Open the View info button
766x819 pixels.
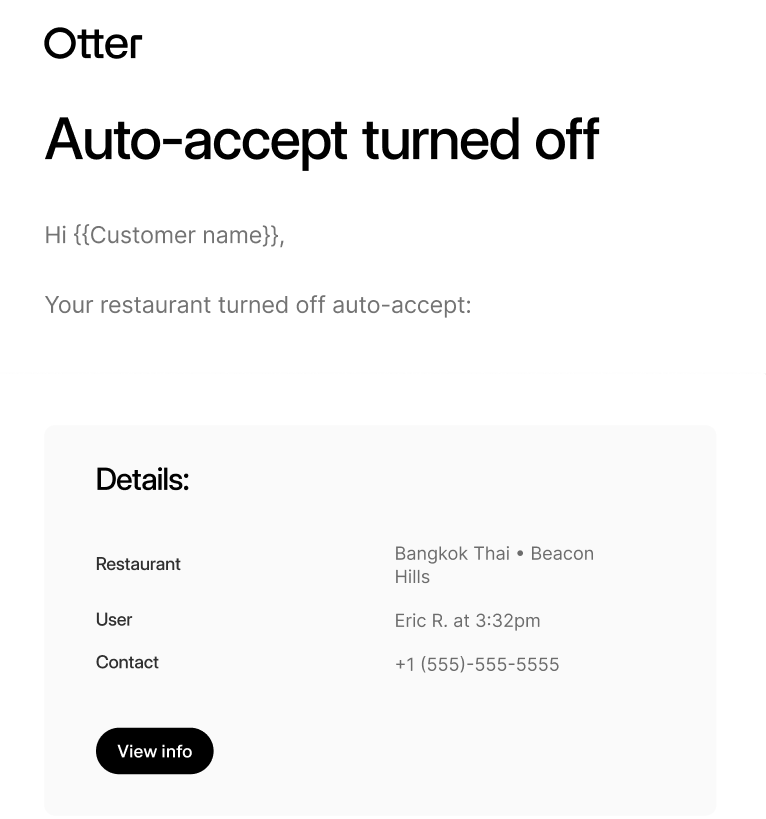point(155,751)
